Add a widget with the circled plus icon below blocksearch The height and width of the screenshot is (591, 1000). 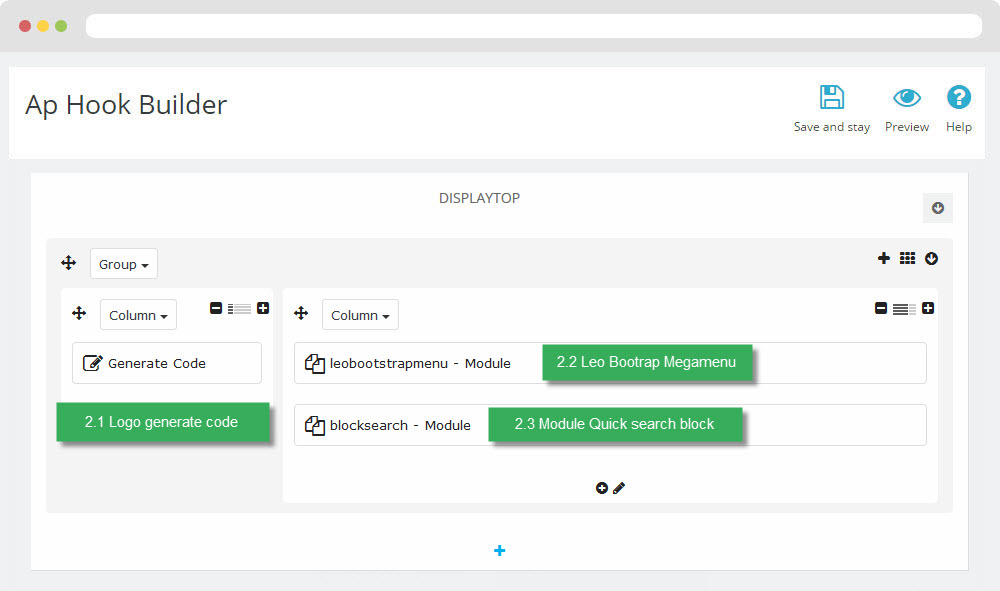[601, 488]
